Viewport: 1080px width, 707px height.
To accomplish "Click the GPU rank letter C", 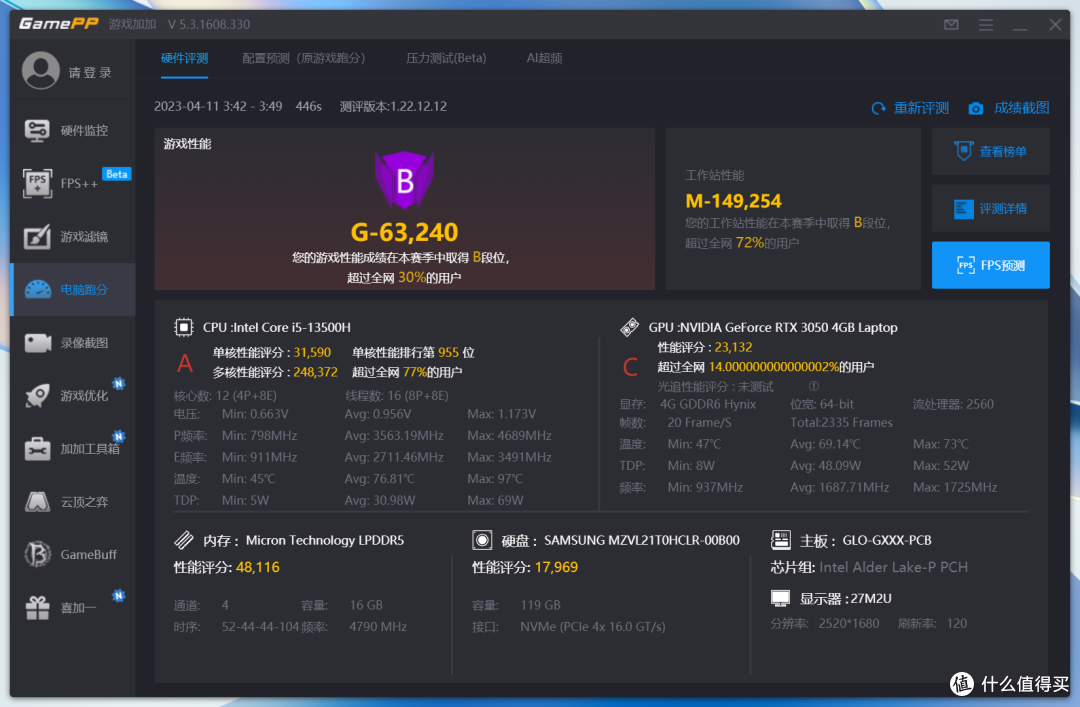I will tap(630, 367).
